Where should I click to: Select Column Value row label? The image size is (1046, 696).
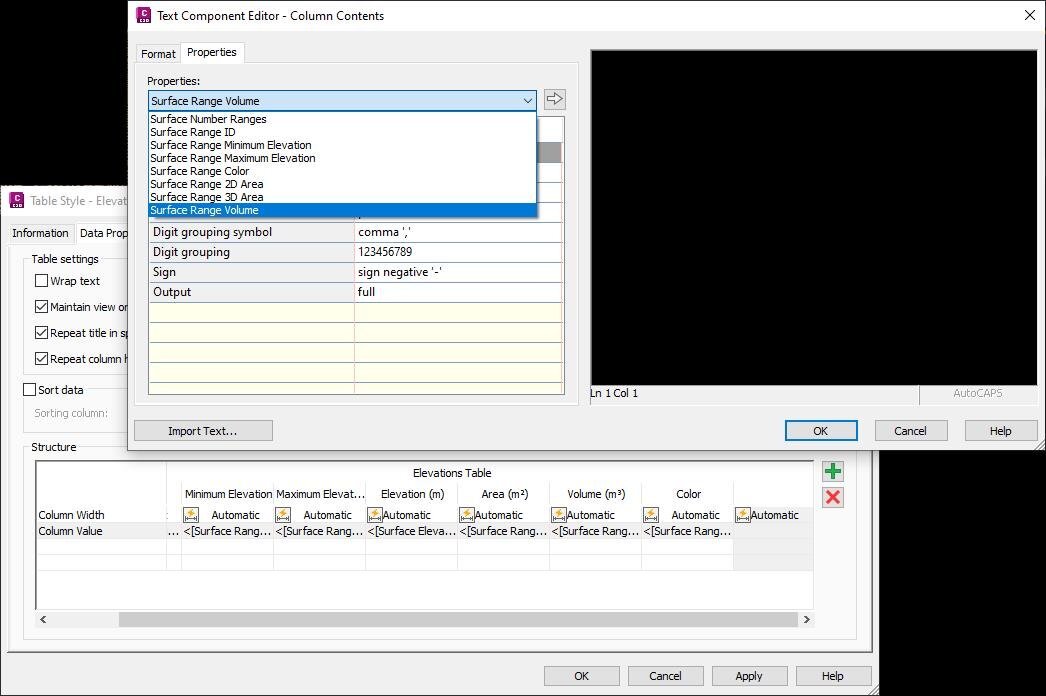70,531
